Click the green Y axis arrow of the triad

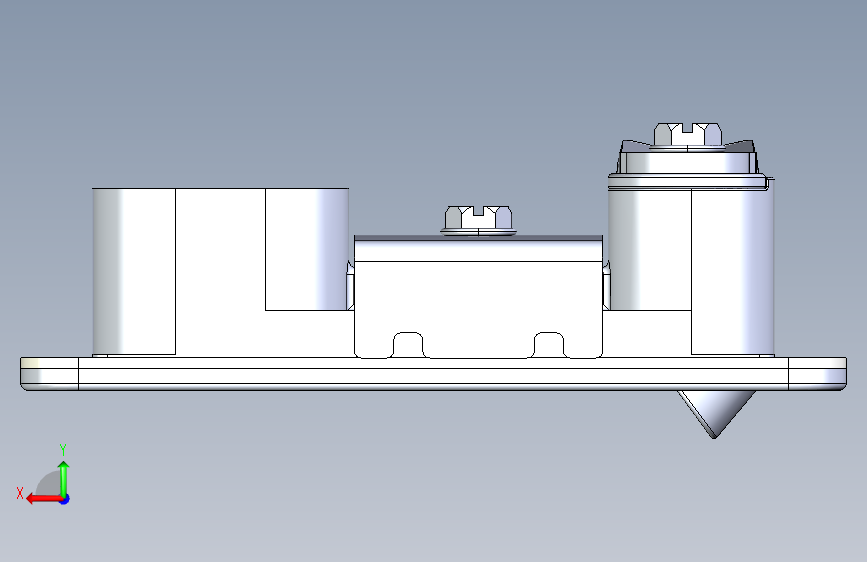coord(64,478)
